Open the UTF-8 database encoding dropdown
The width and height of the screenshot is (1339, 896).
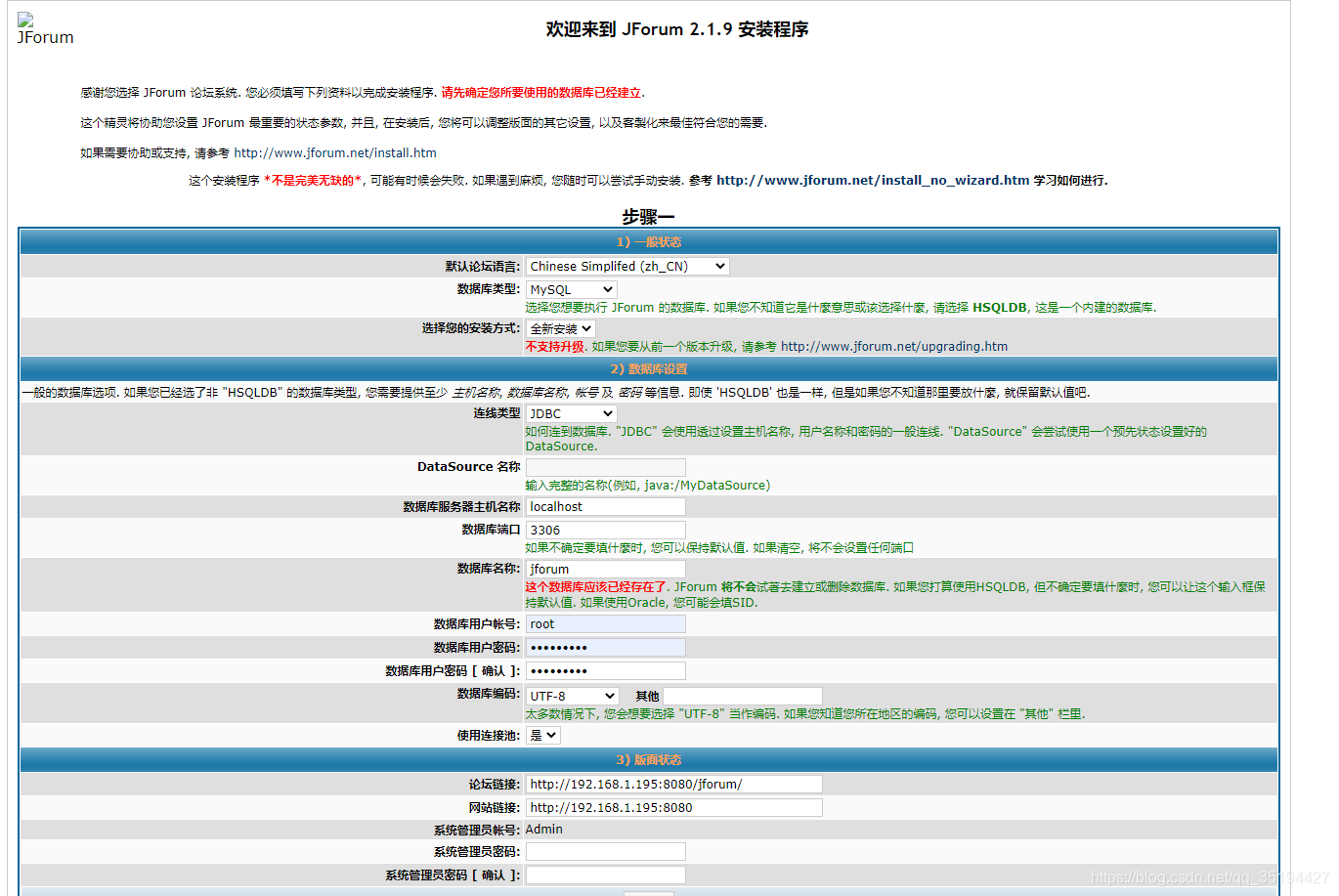tap(573, 696)
